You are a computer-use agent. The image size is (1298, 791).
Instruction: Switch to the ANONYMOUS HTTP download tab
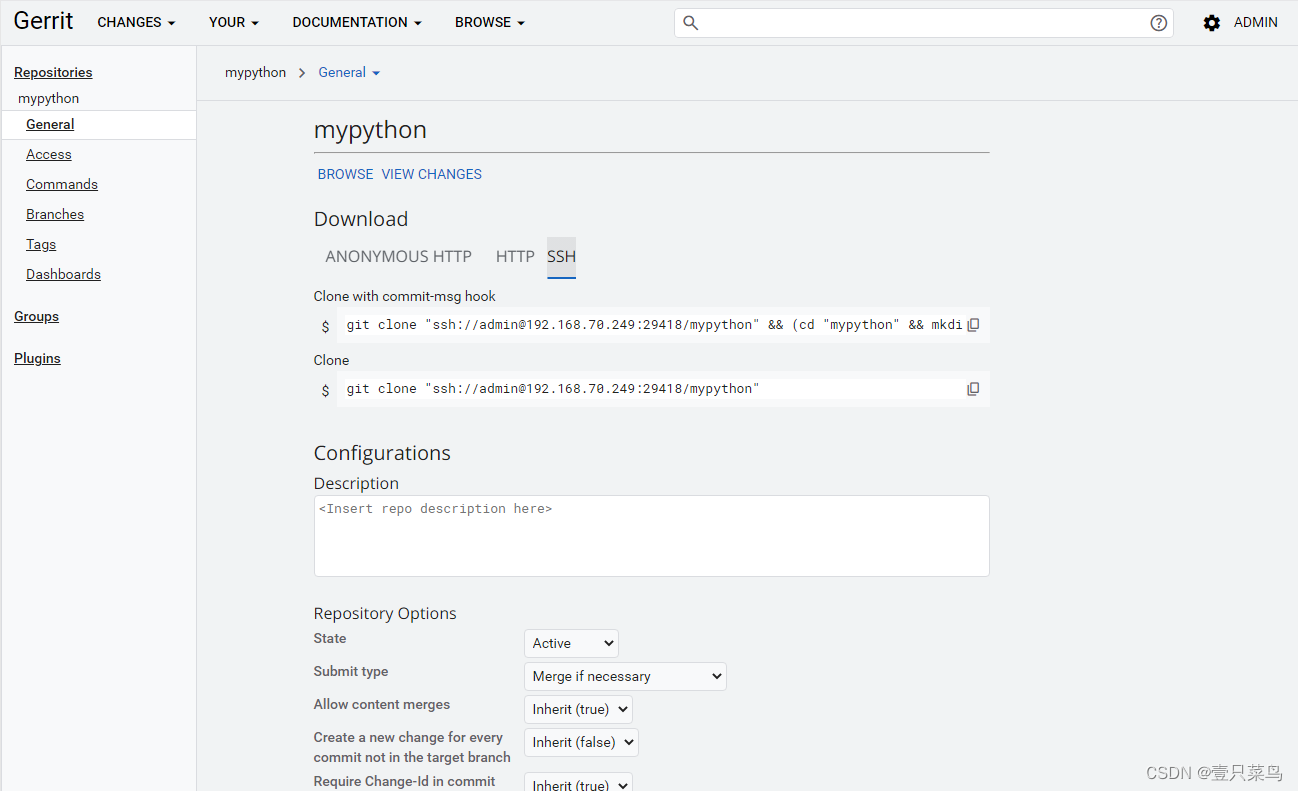coord(398,257)
